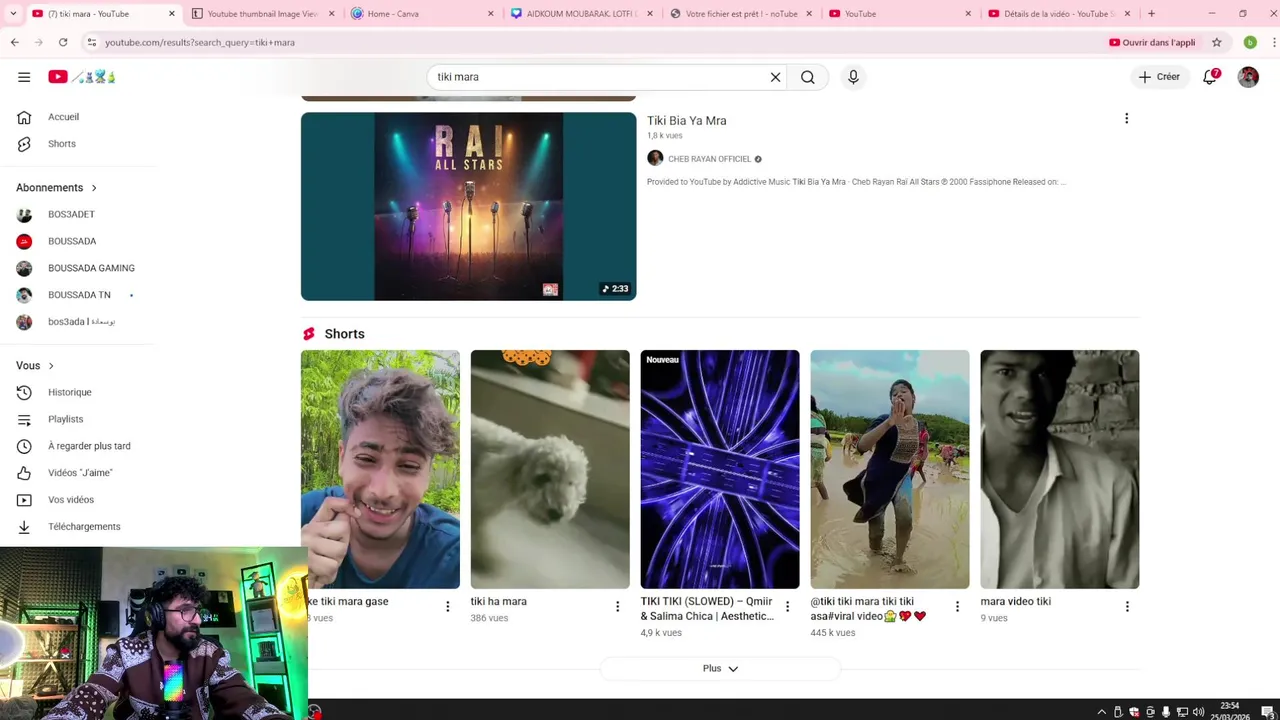Screen dimensions: 1280x720
Task: Expand more Shorts with Plus button
Action: click(720, 668)
